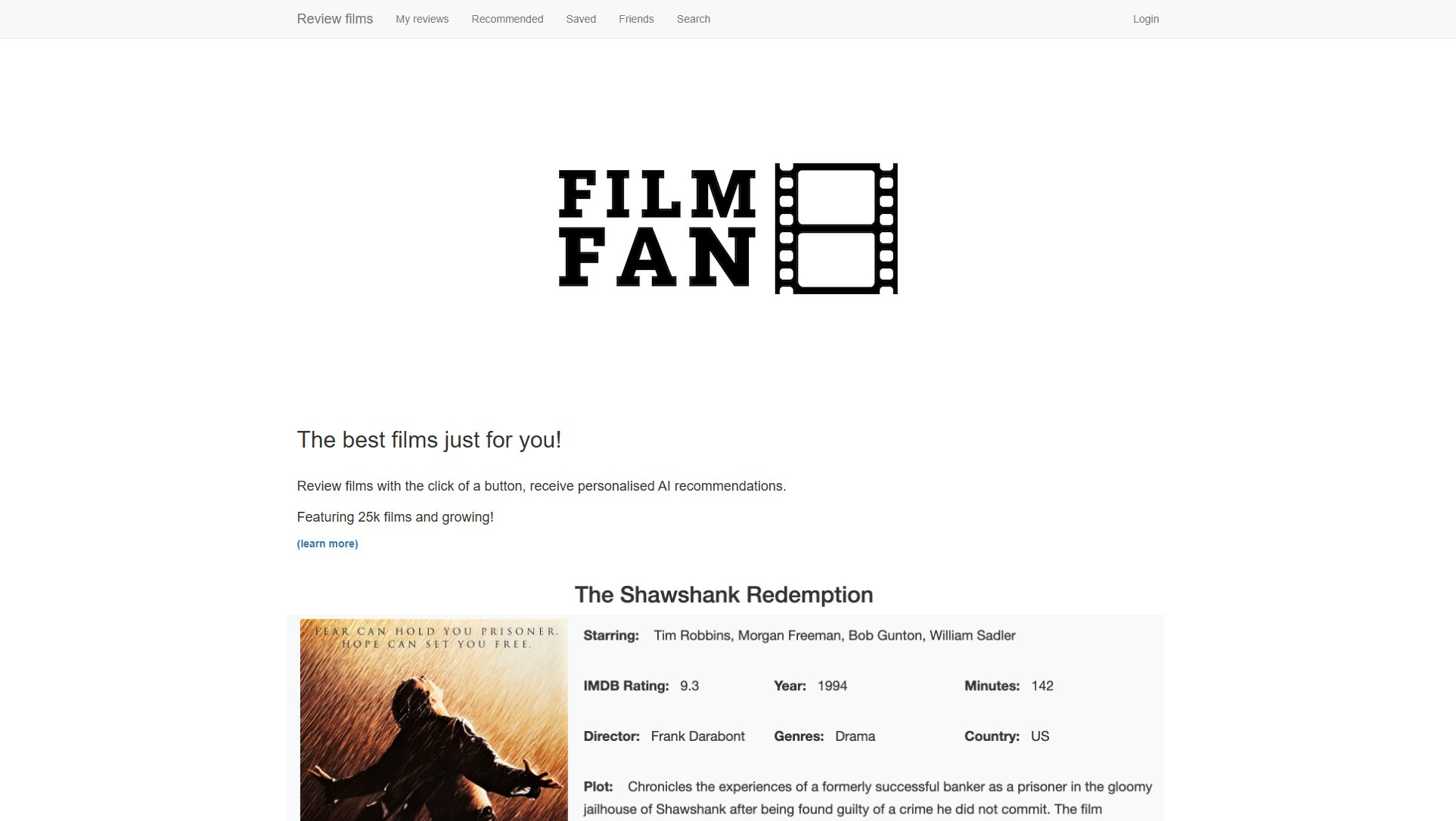Viewport: 1456px width, 821px height.
Task: Click the Login link
Action: (1146, 19)
